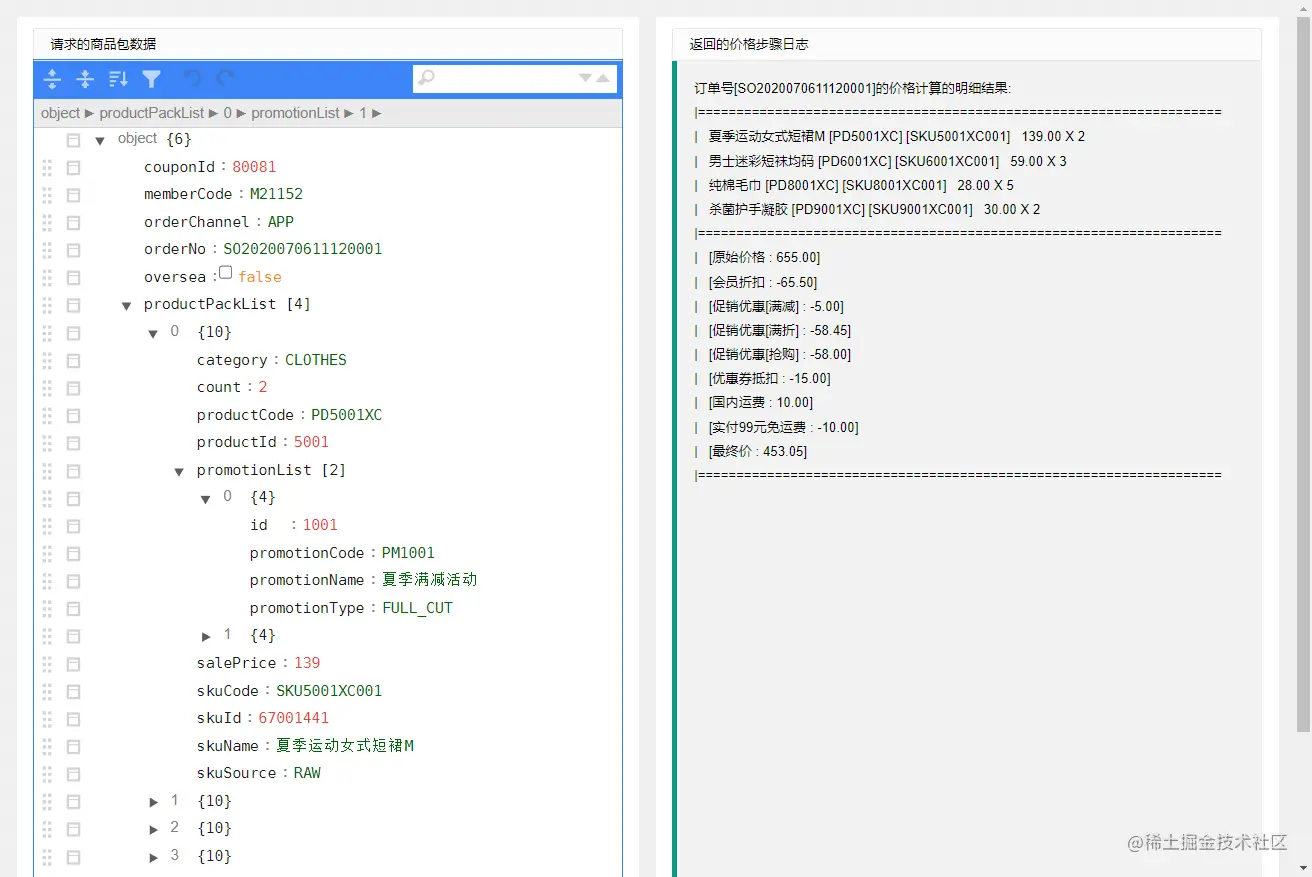Click the orderNo value SO2020070611120001
1312x877 pixels.
tap(303, 249)
